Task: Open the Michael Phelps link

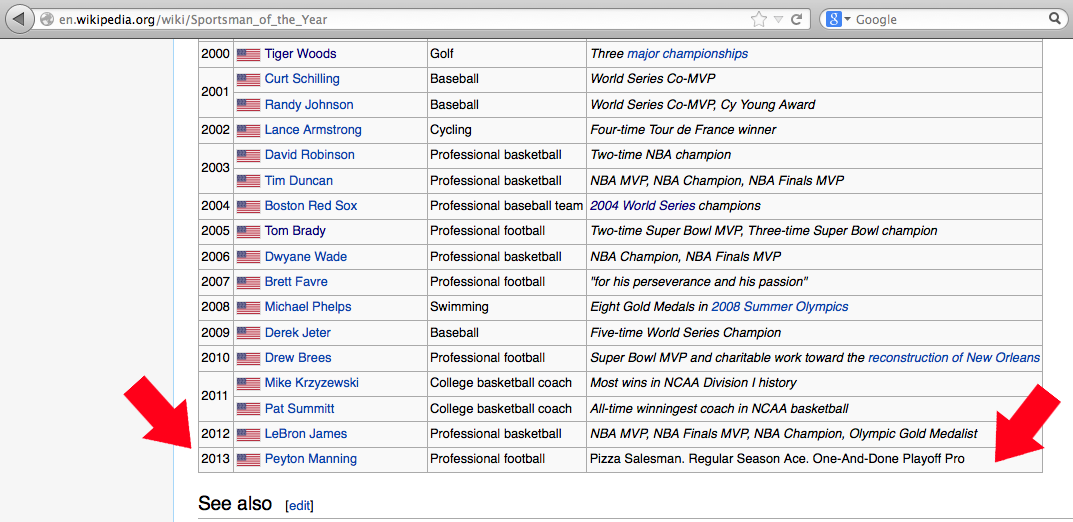Action: [x=308, y=306]
